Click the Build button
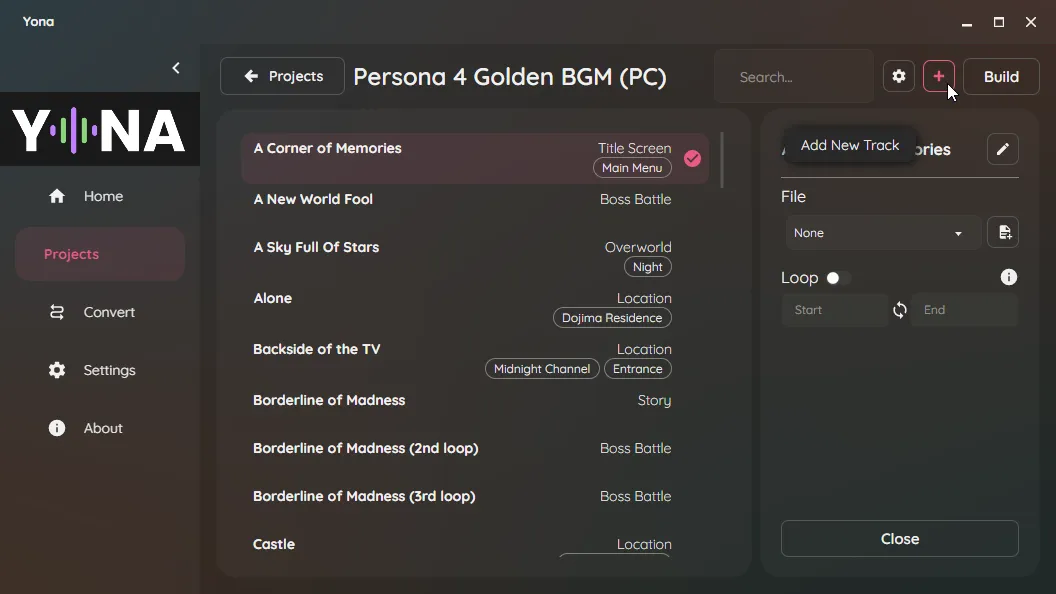The width and height of the screenshot is (1056, 594). tap(1001, 77)
